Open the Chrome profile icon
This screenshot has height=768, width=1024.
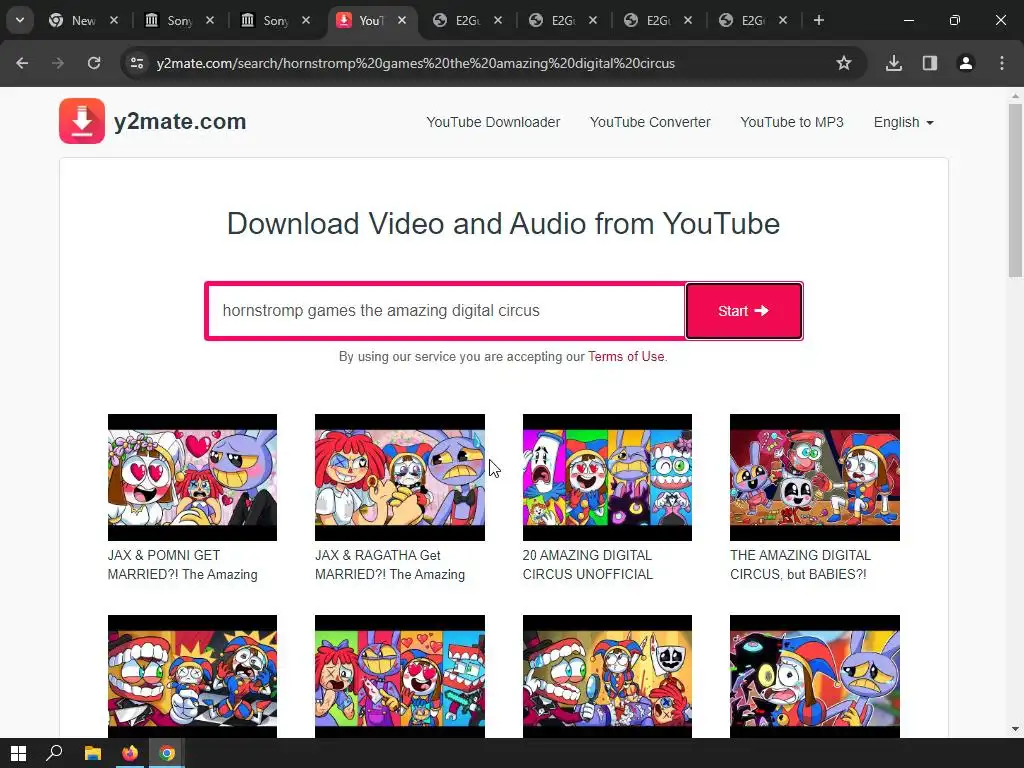(x=966, y=63)
